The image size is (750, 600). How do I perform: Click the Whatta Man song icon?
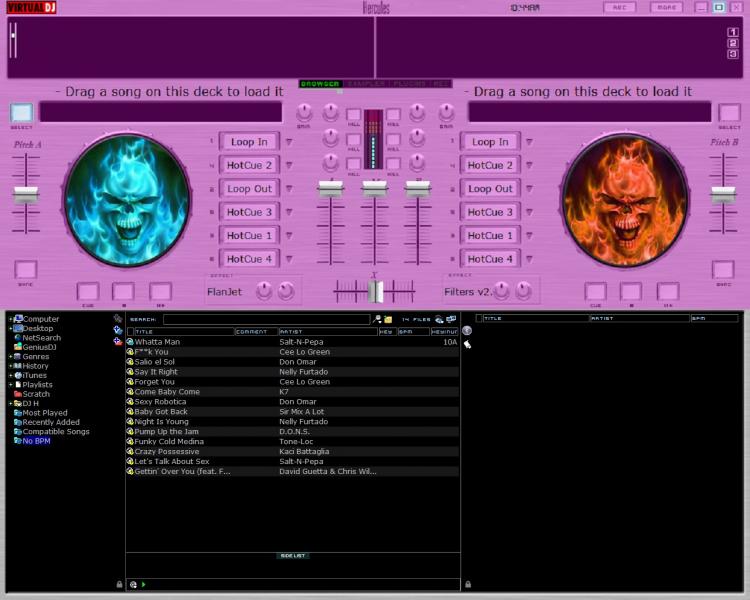coord(130,342)
